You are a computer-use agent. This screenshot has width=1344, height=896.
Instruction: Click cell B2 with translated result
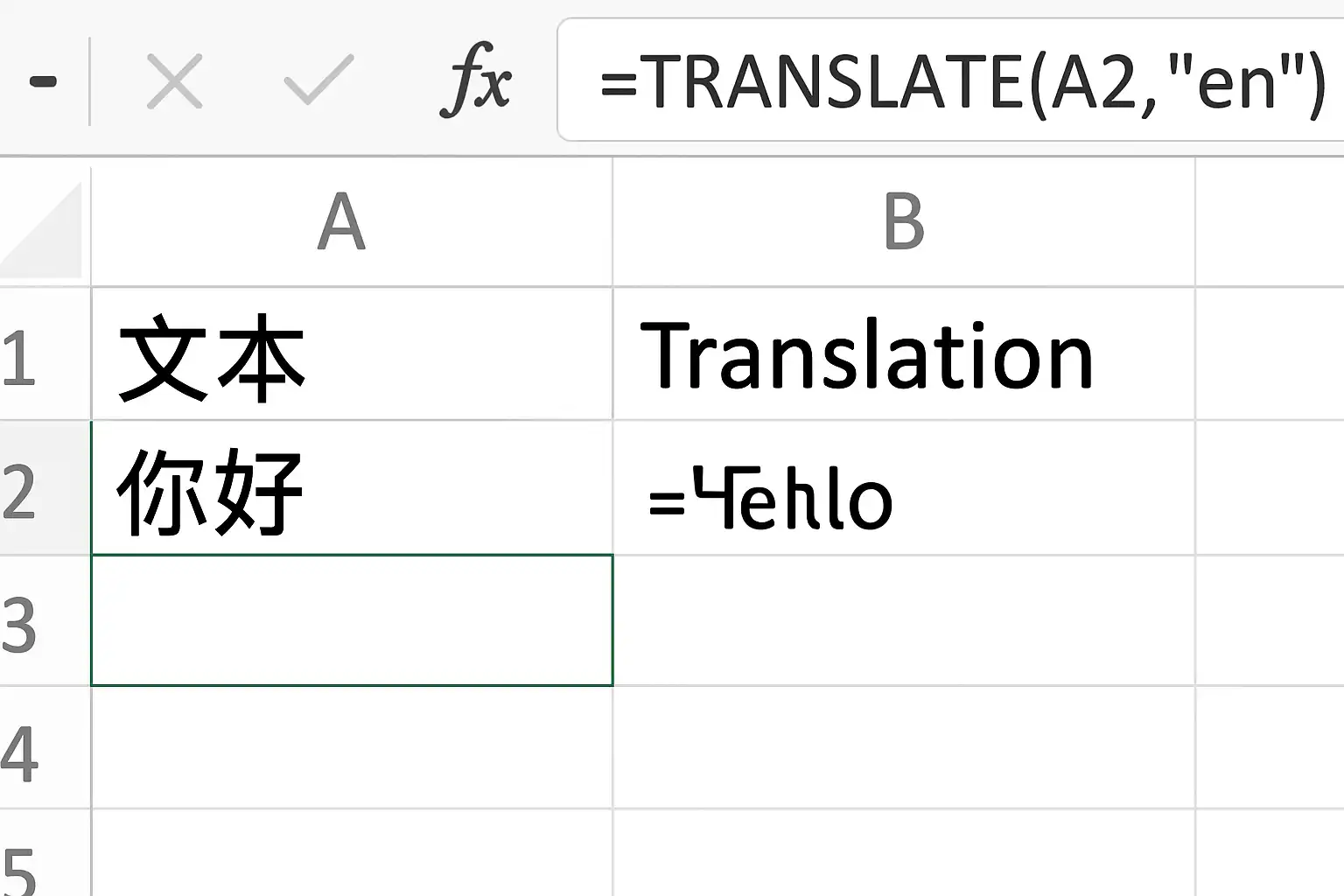[x=904, y=487]
